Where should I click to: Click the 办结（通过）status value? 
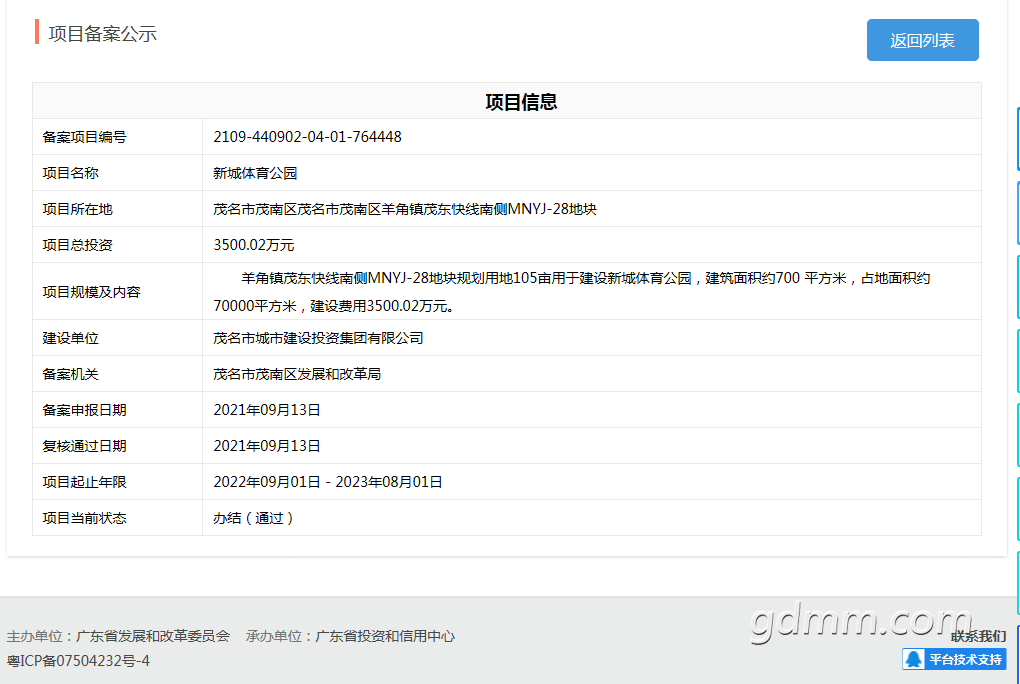click(253, 518)
